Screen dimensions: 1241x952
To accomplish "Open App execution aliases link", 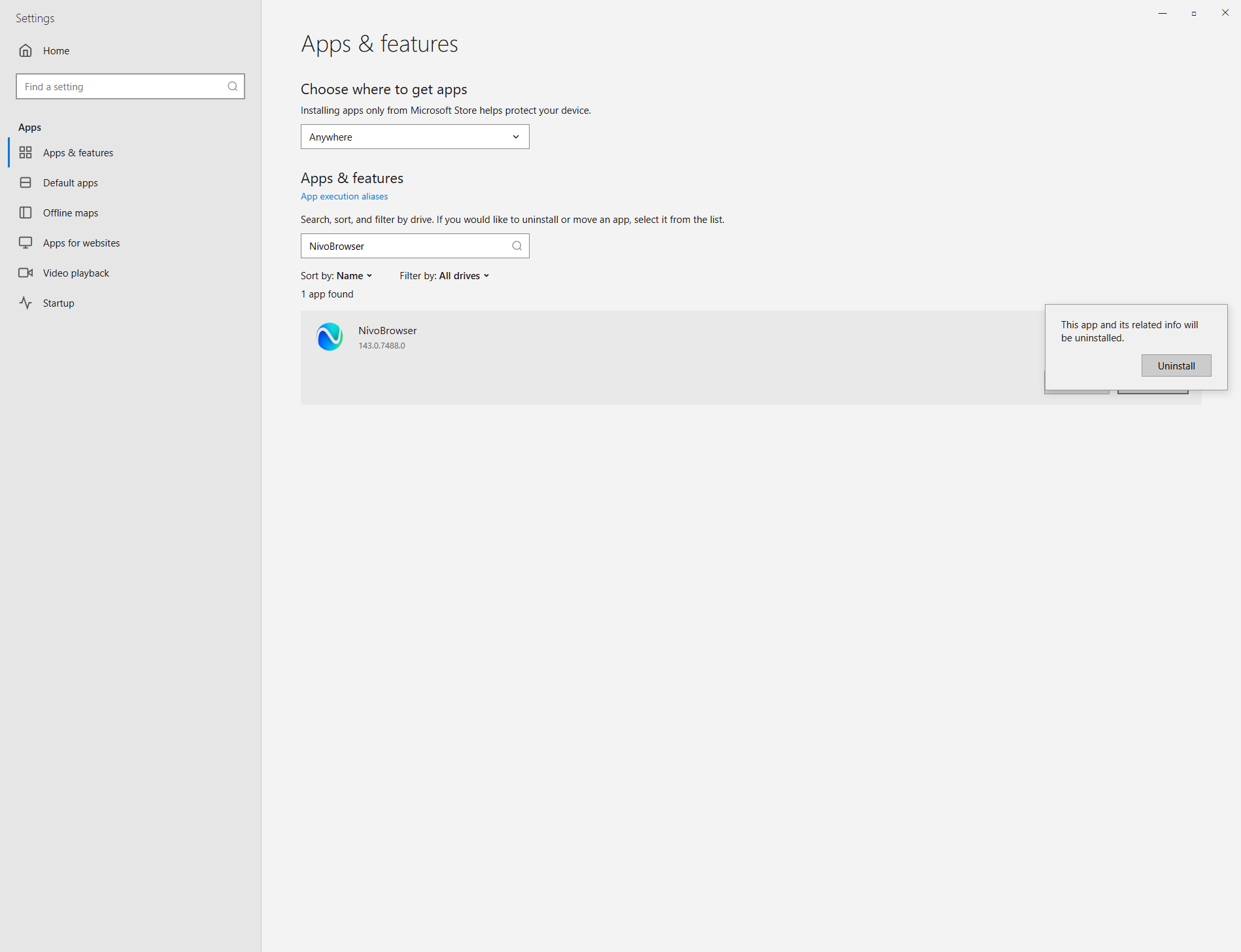I will 344,196.
